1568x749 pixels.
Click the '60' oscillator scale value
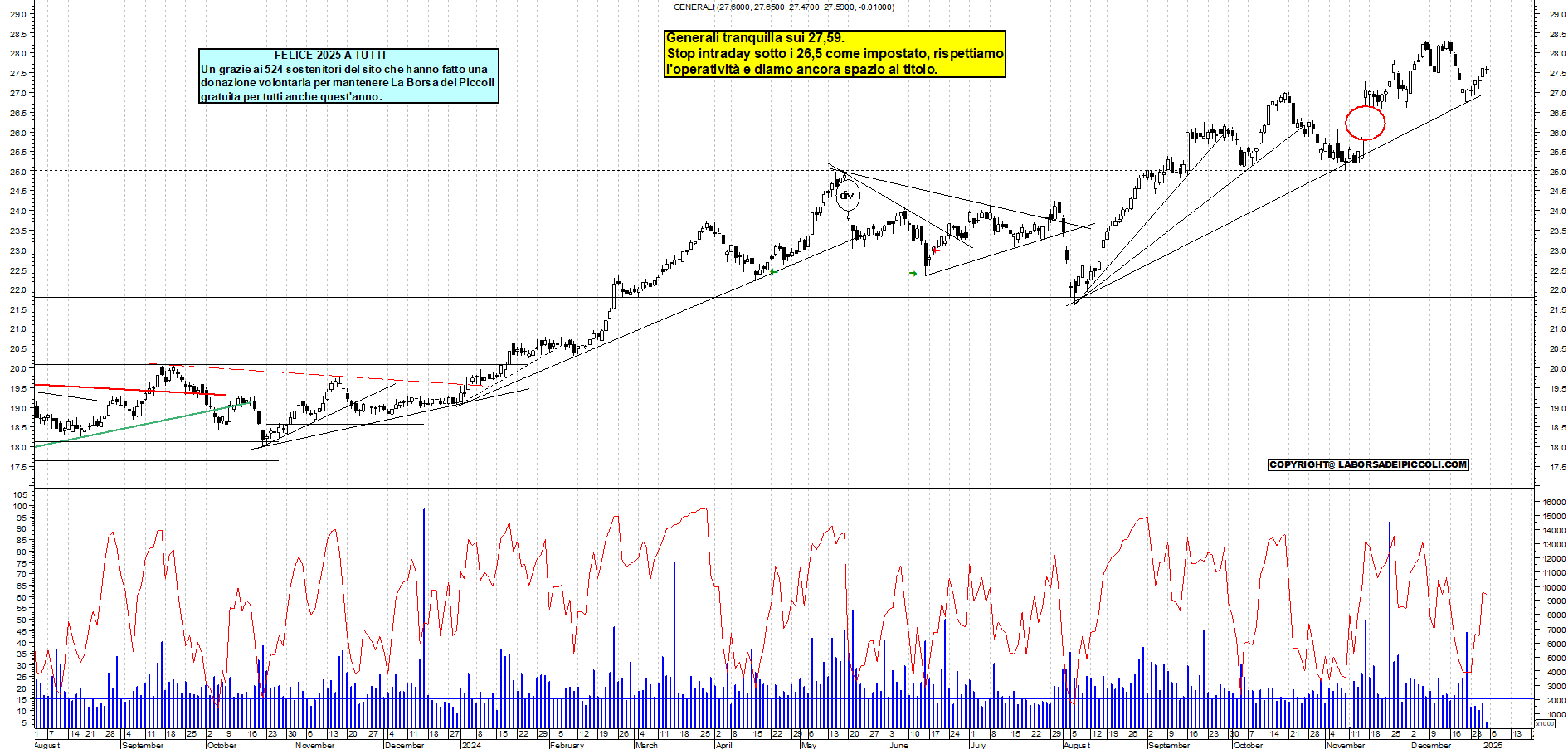22,597
